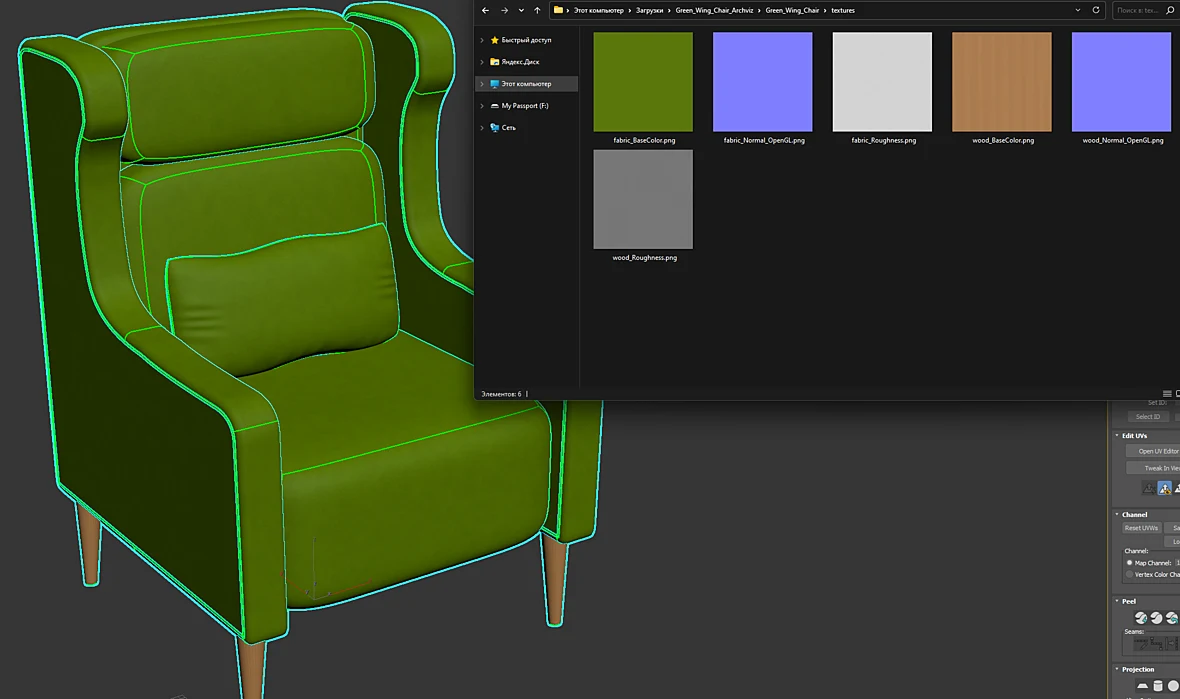Click the Quick Peel icon
1180x699 pixels.
pyautogui.click(x=1141, y=618)
